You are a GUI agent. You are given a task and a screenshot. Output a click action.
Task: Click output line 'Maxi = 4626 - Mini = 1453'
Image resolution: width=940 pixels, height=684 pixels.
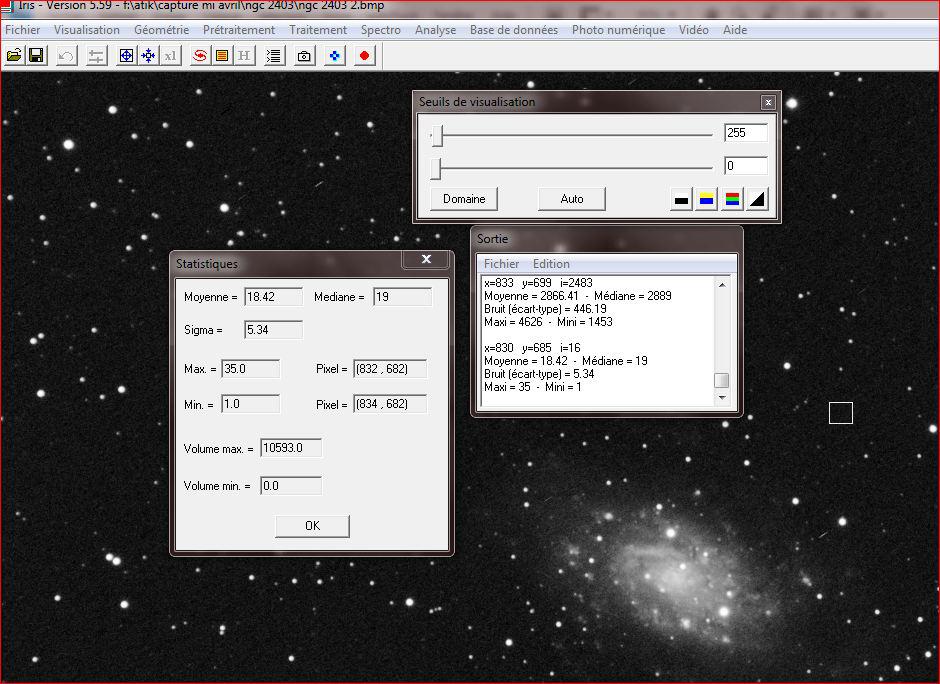pyautogui.click(x=548, y=322)
